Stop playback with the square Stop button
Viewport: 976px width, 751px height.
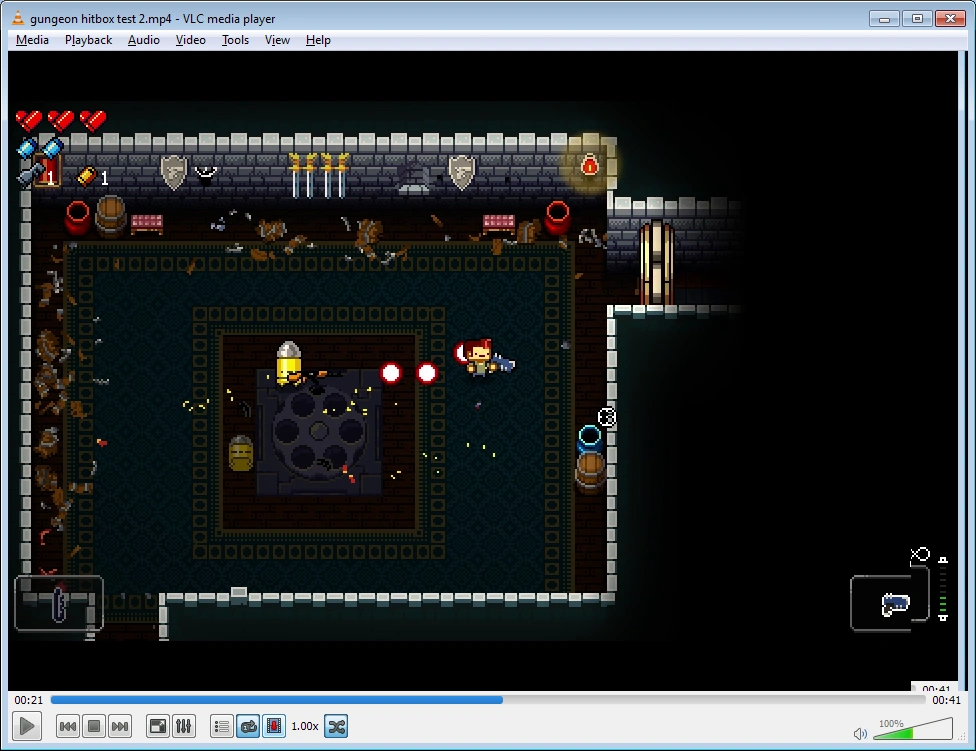[x=94, y=726]
